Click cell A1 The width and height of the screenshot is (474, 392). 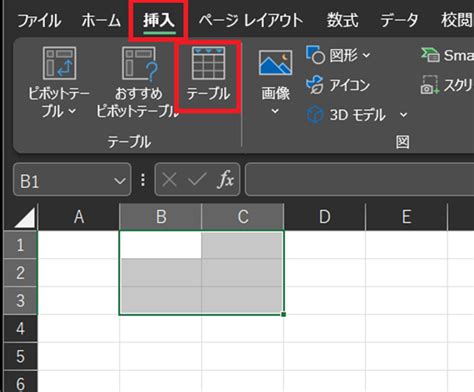pos(79,245)
